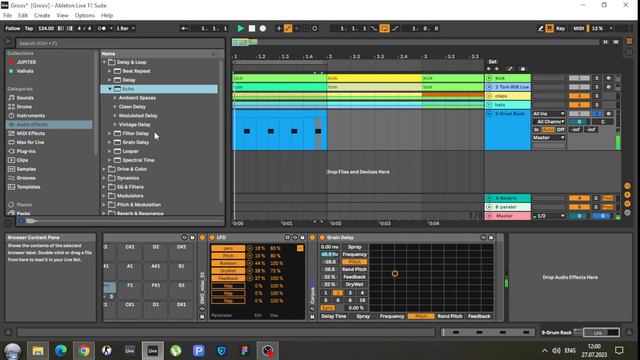Select the Samples category
The image size is (640, 360).
pos(26,169)
